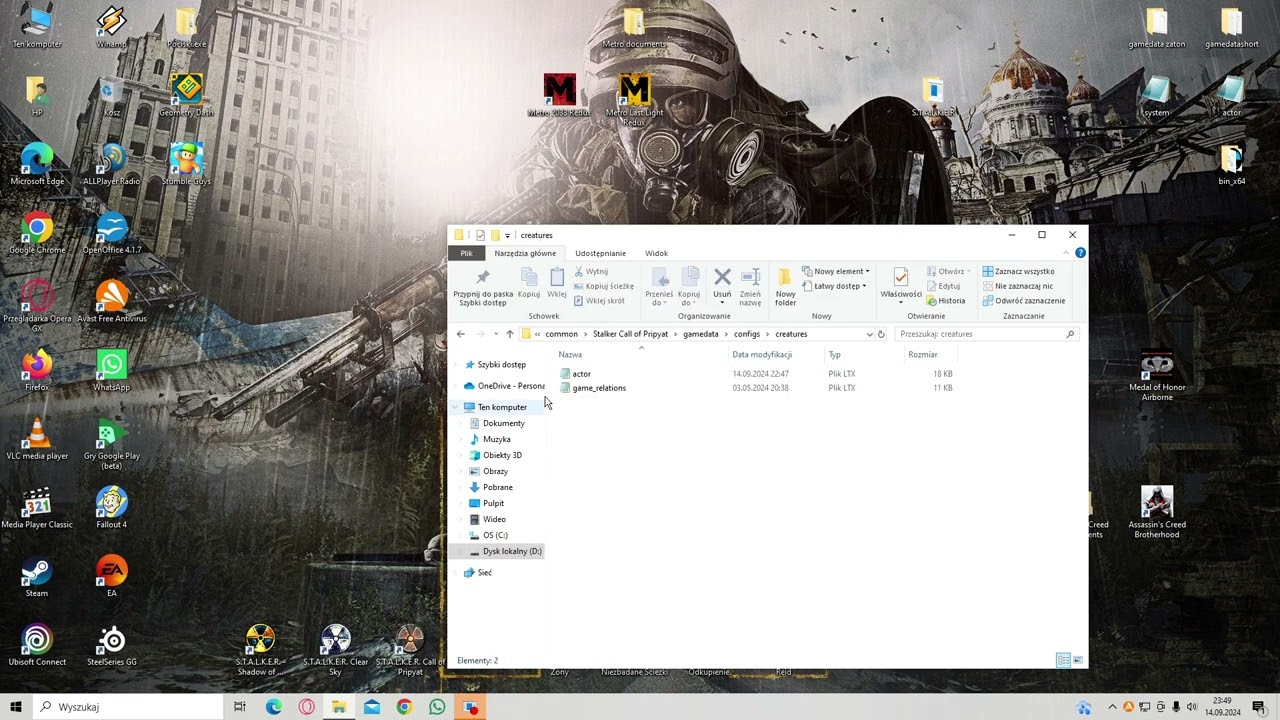
Task: Click Przypnij do paska Szybki dostęp pin icon
Action: [x=483, y=285]
